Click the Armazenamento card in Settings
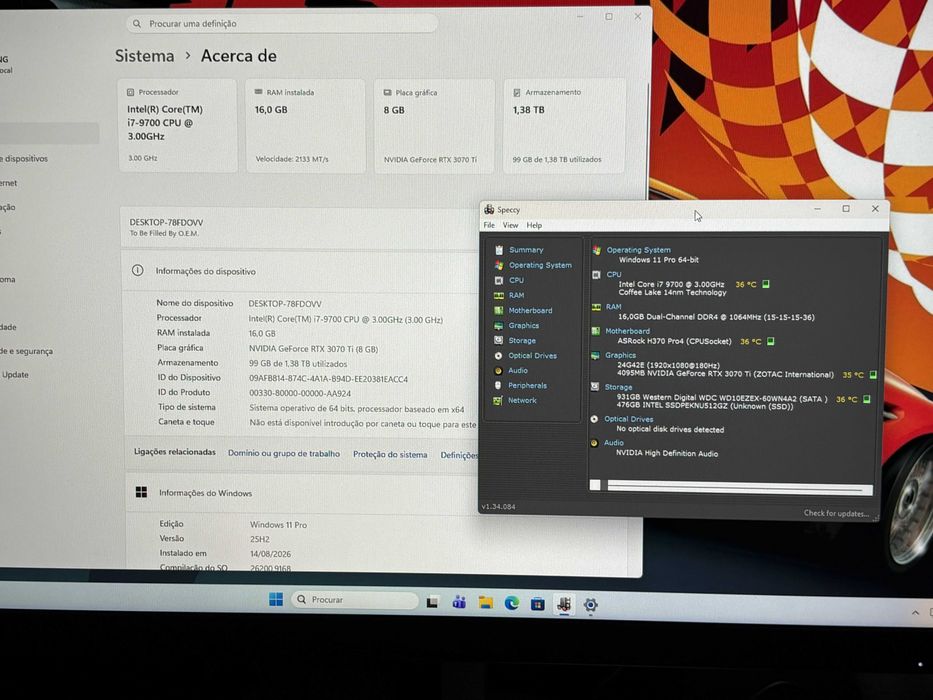 coord(564,126)
